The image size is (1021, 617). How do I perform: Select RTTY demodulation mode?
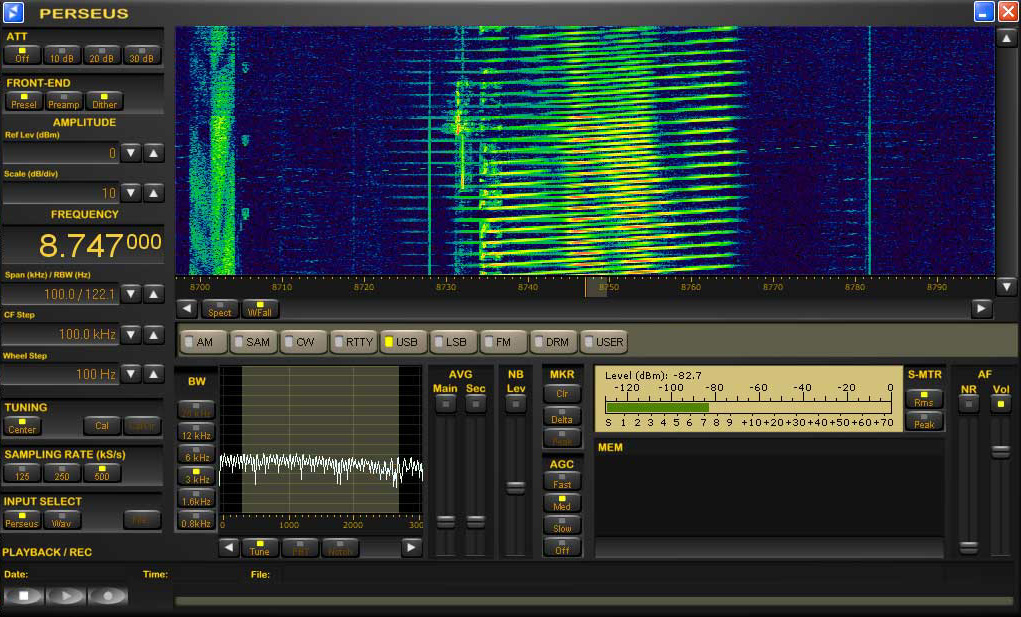point(354,342)
